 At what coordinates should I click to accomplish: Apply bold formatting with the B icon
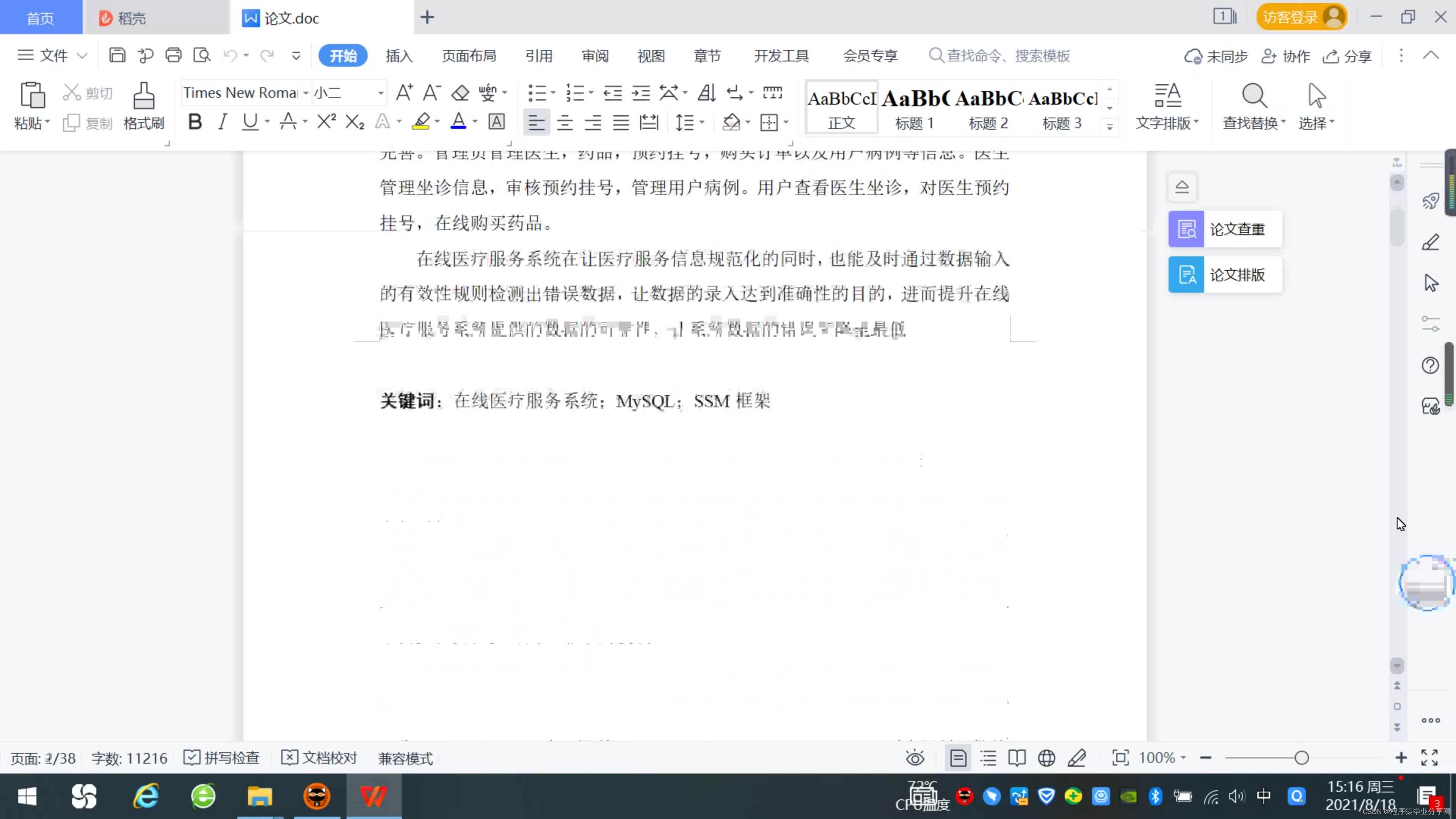point(195,121)
